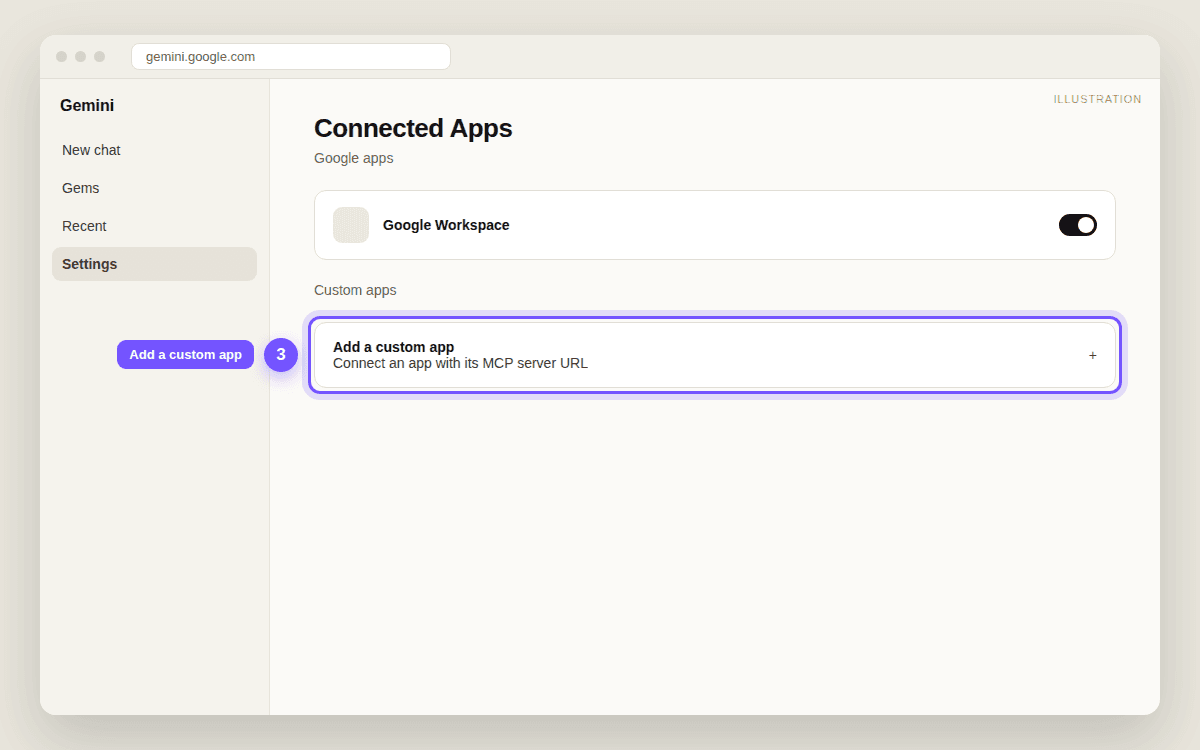Click the Gemini logo title
Image resolution: width=1200 pixels, height=750 pixels.
point(87,106)
